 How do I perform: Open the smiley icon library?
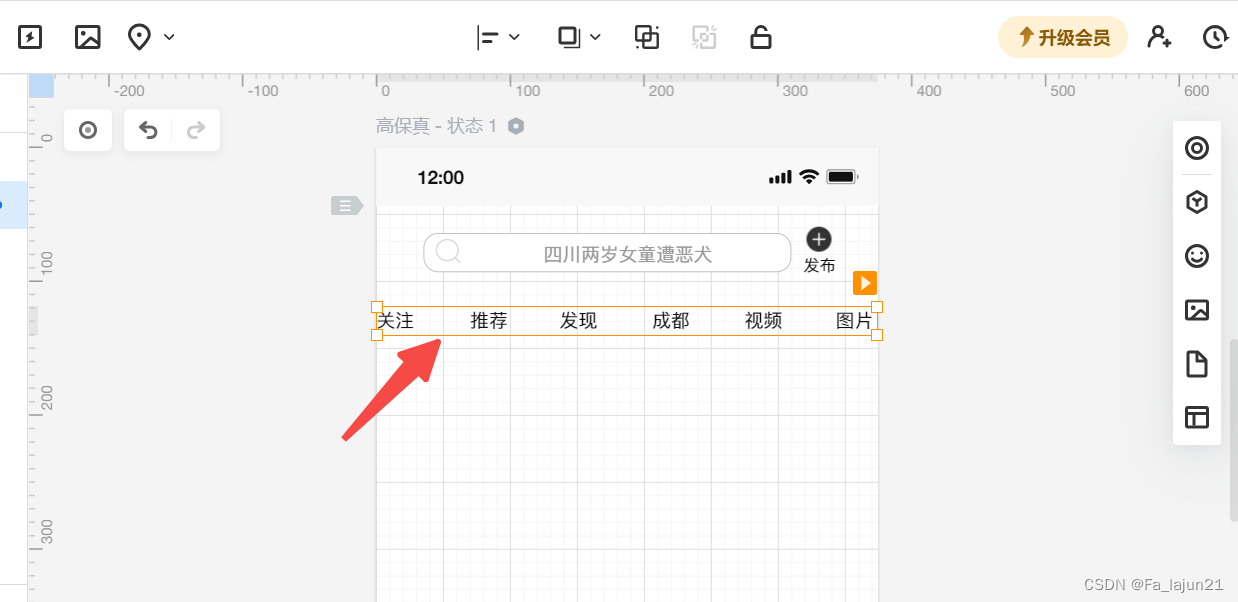click(1197, 256)
